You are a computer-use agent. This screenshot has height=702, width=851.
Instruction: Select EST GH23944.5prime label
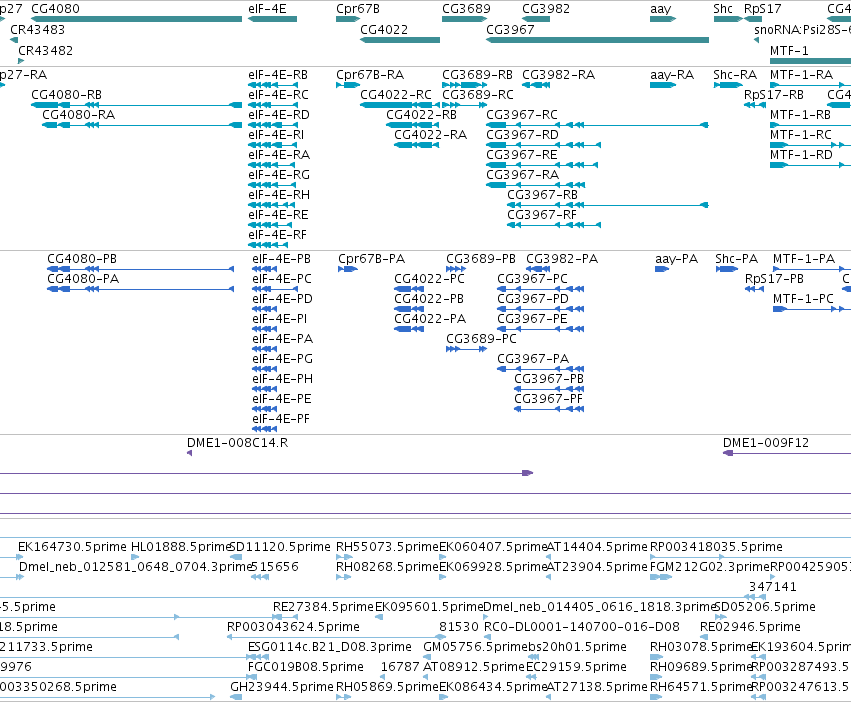tap(282, 686)
